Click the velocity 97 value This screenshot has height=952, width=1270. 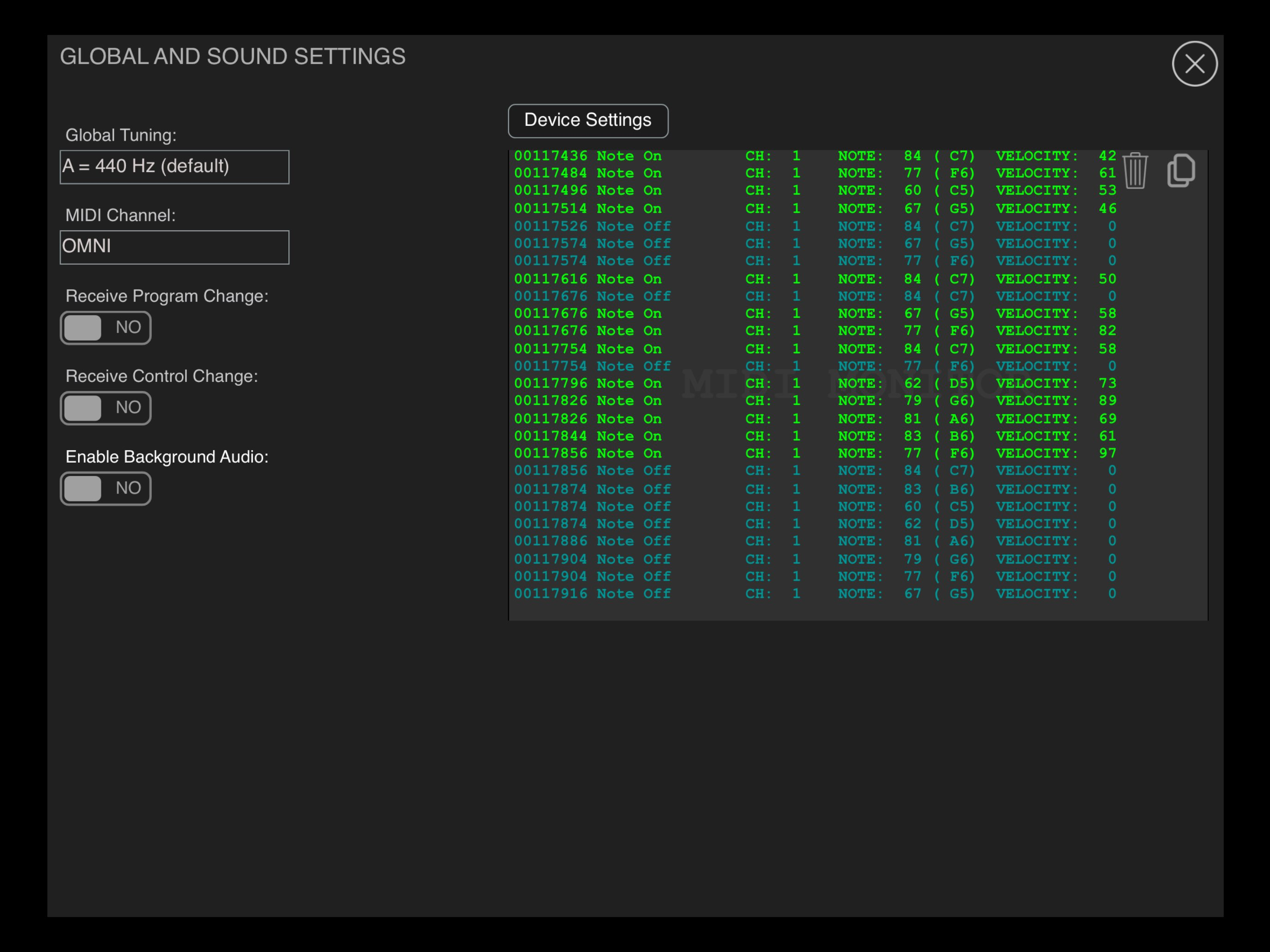coord(1108,453)
